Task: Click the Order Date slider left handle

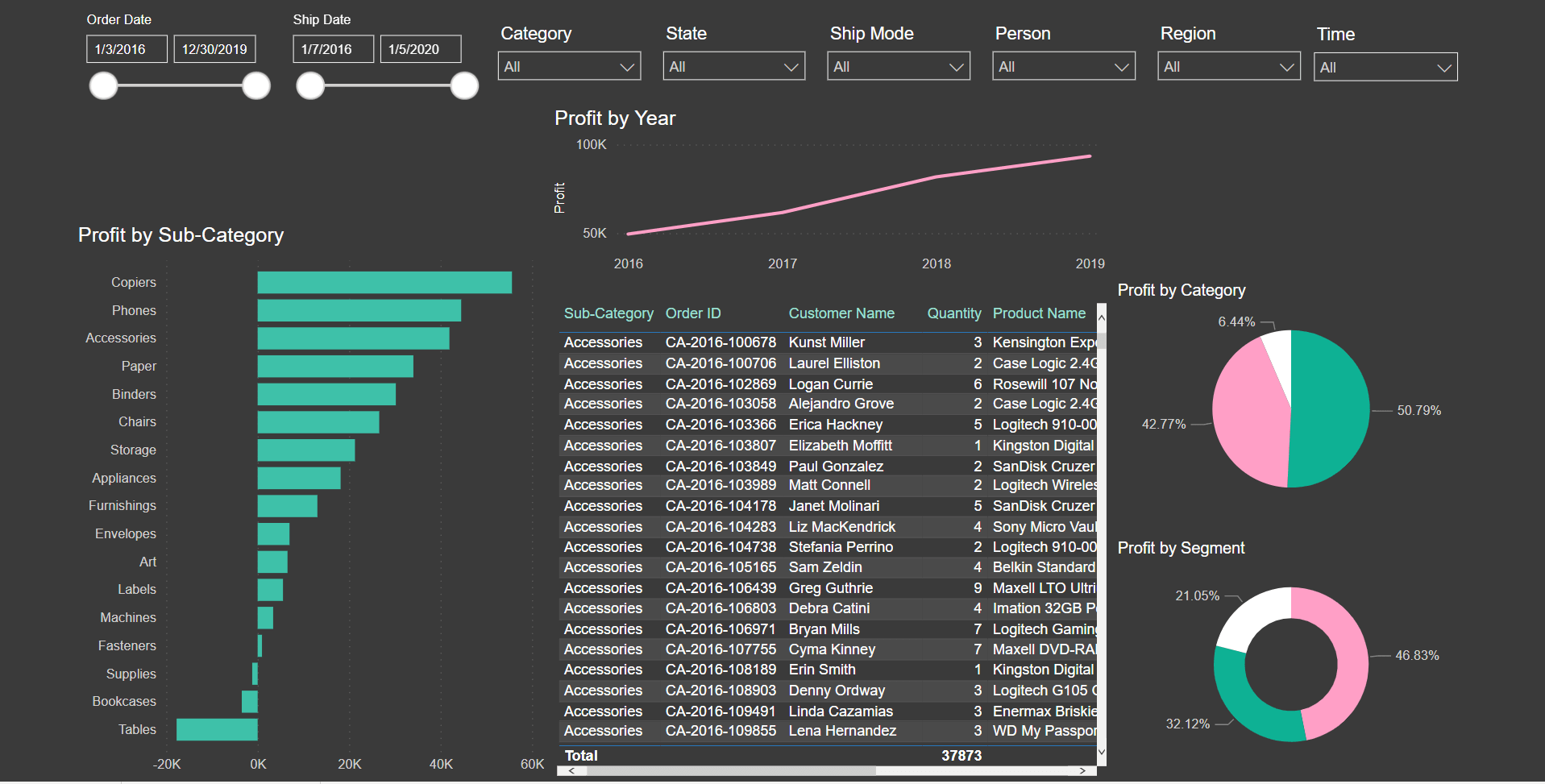Action: 103,85
